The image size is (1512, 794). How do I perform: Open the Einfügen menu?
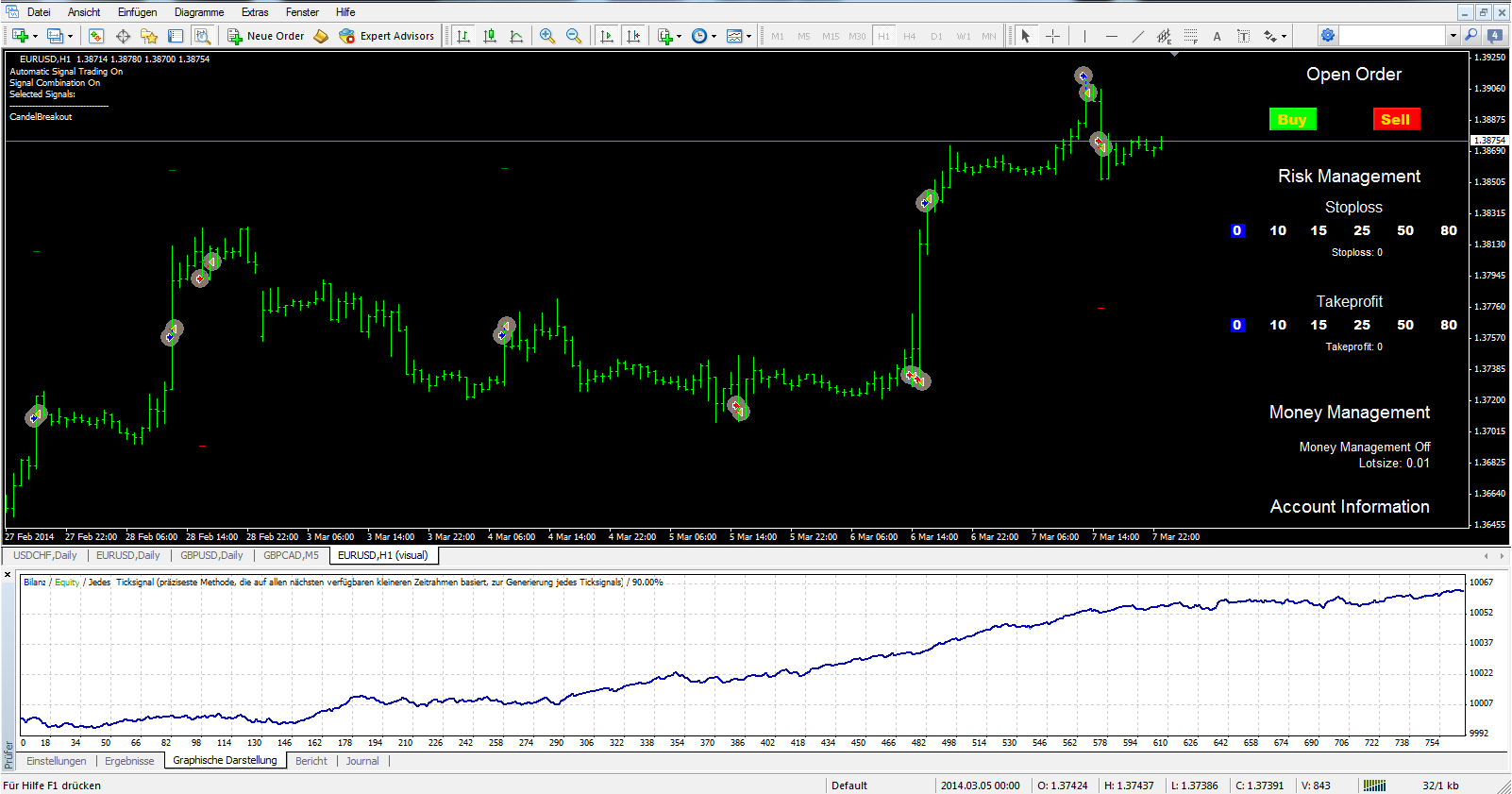click(x=138, y=12)
